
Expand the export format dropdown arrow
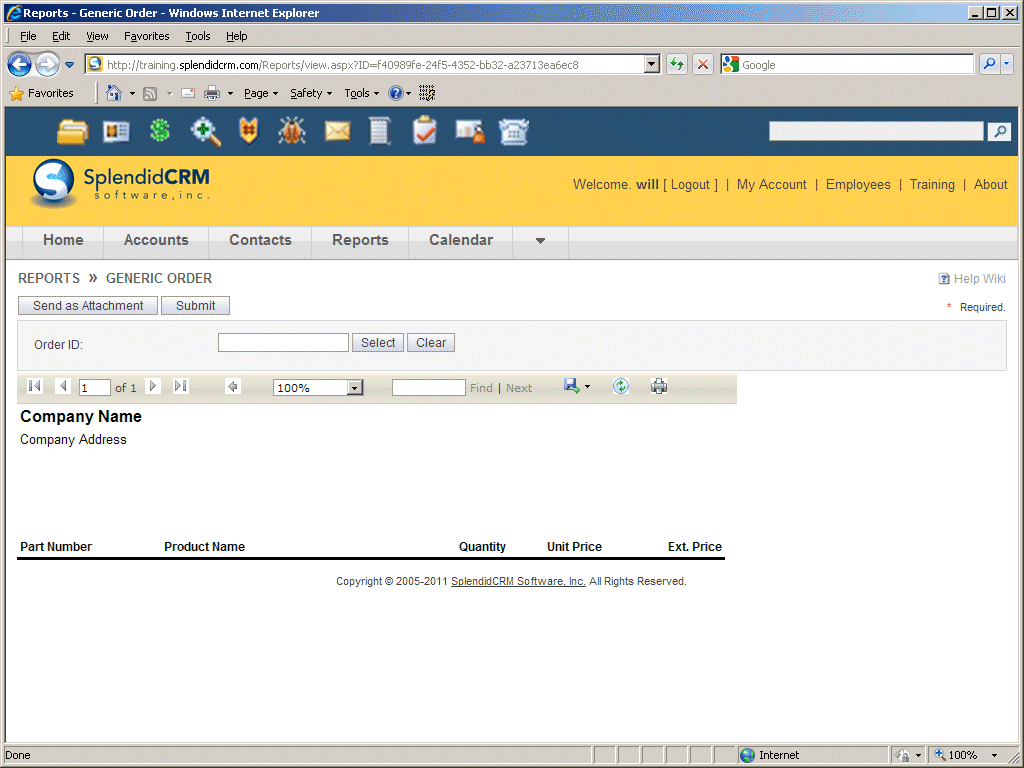(587, 387)
